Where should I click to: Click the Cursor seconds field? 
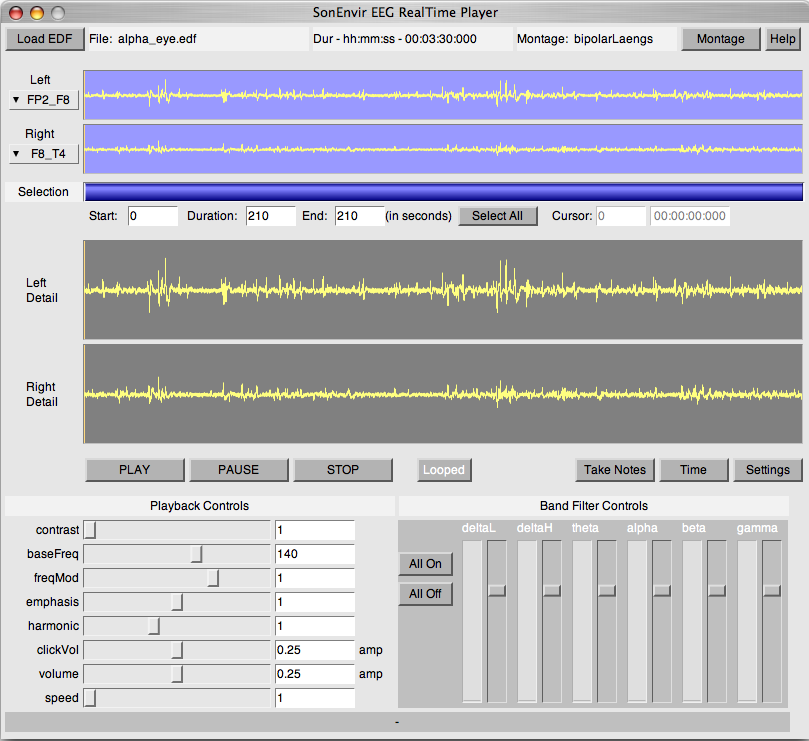pyautogui.click(x=621, y=216)
